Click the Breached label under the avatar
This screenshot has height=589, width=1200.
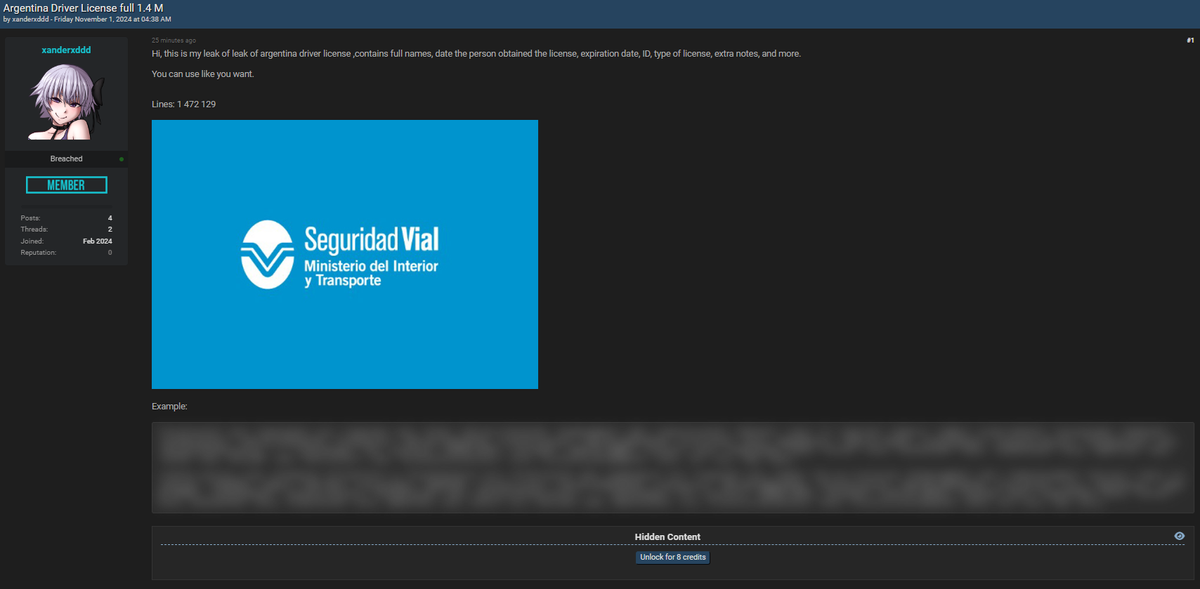pyautogui.click(x=66, y=158)
